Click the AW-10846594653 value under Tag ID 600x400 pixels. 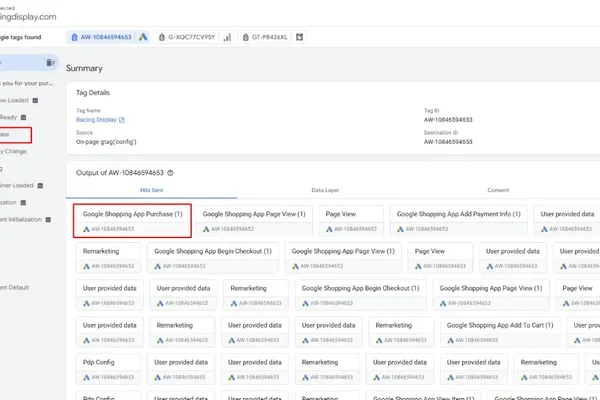tap(448, 120)
